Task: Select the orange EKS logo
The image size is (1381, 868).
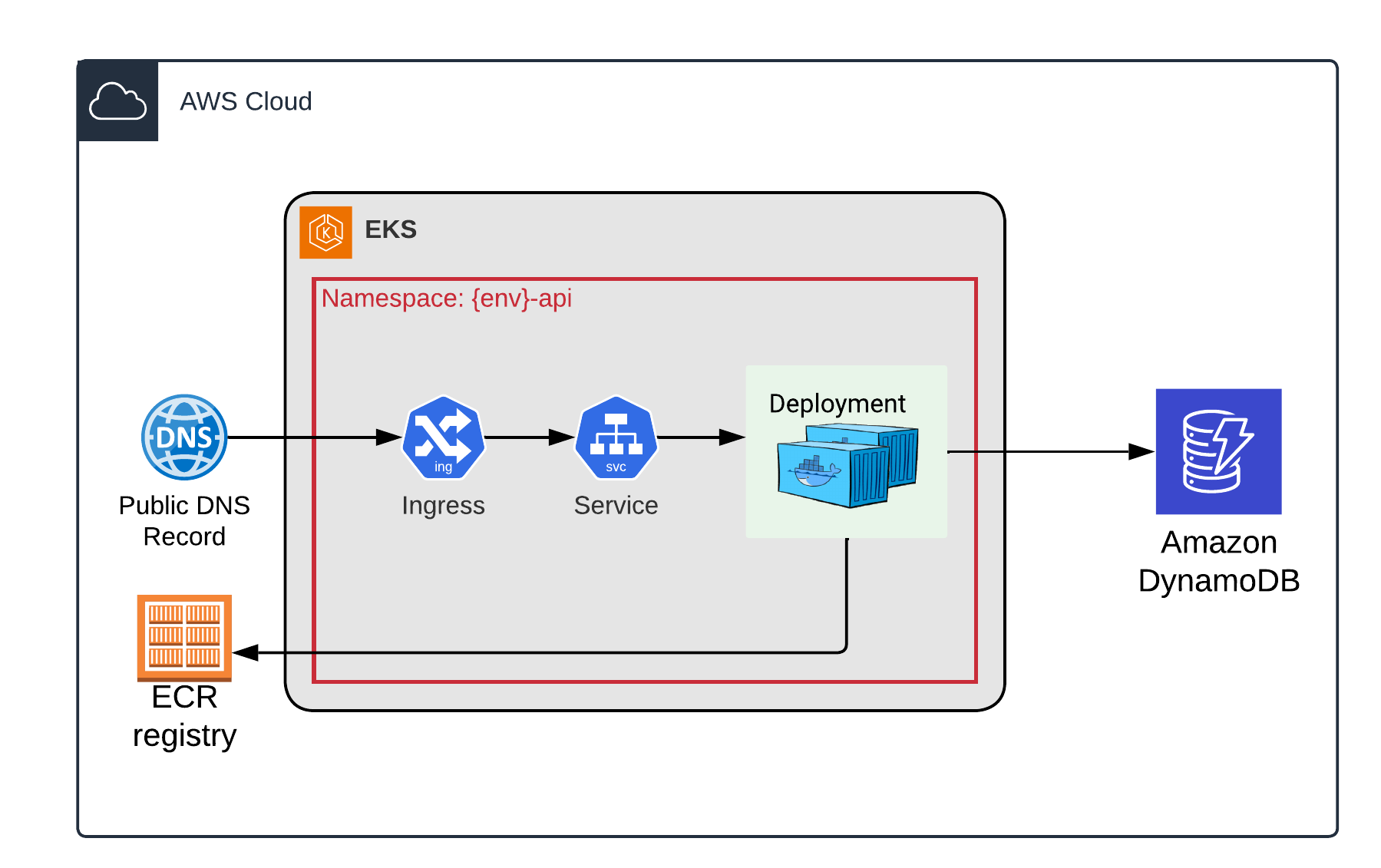Action: click(x=325, y=233)
